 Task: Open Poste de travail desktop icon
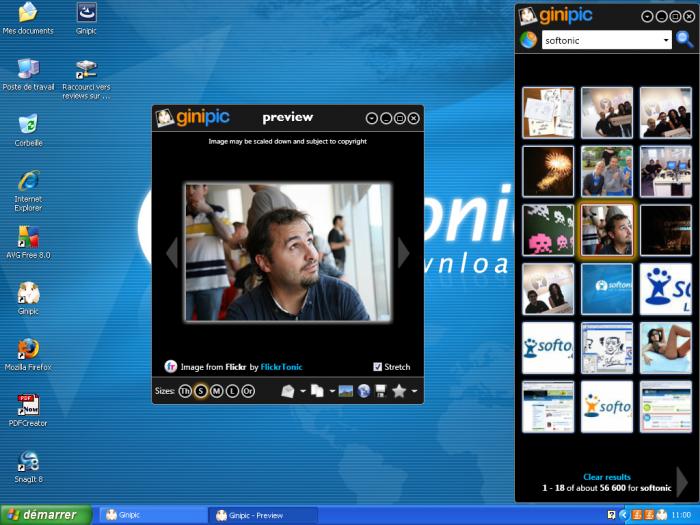(28, 75)
